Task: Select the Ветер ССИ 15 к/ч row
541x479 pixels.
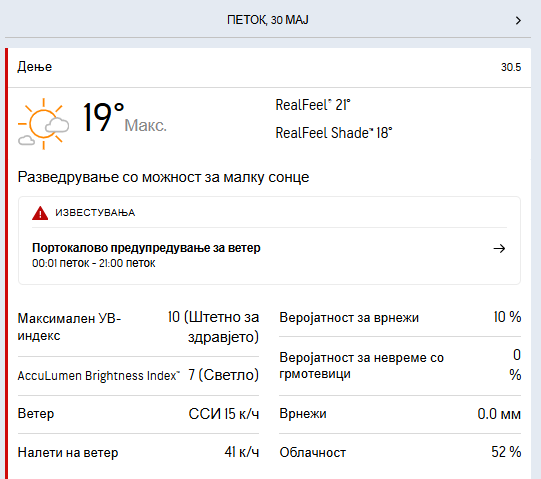Action: [x=138, y=413]
